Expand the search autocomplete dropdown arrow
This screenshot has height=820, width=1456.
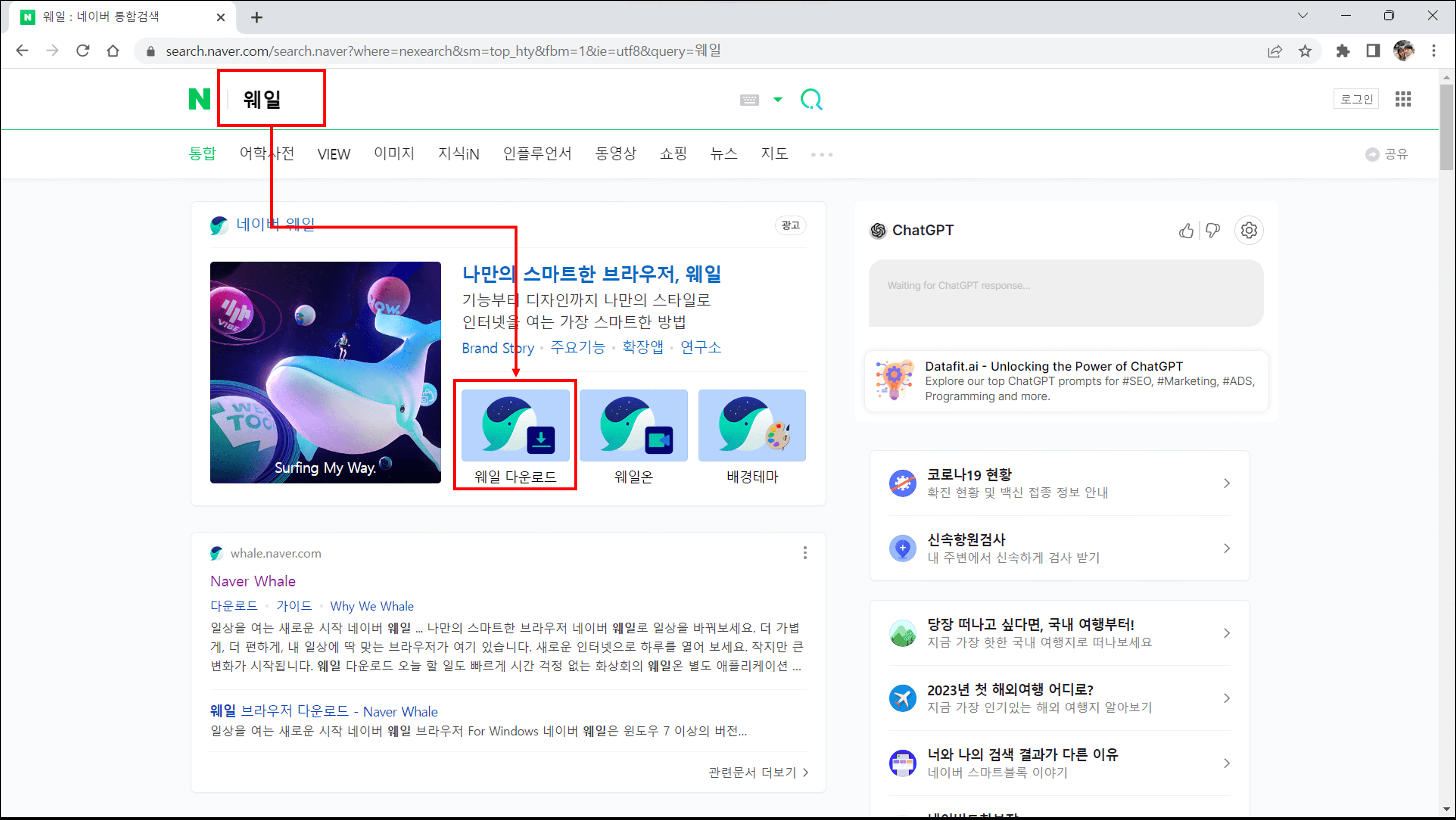coord(778,100)
